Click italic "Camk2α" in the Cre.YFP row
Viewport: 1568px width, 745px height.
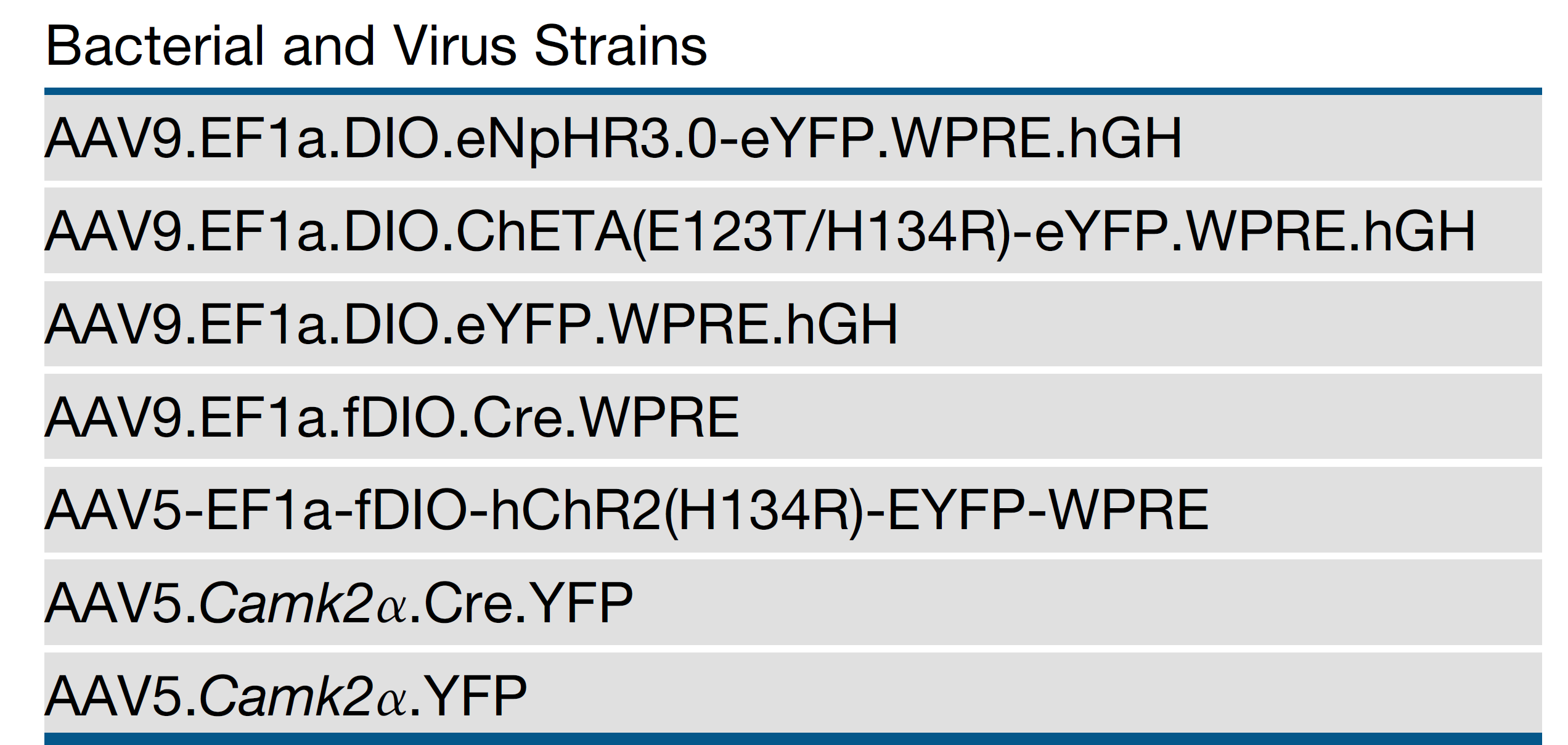pyautogui.click(x=303, y=603)
